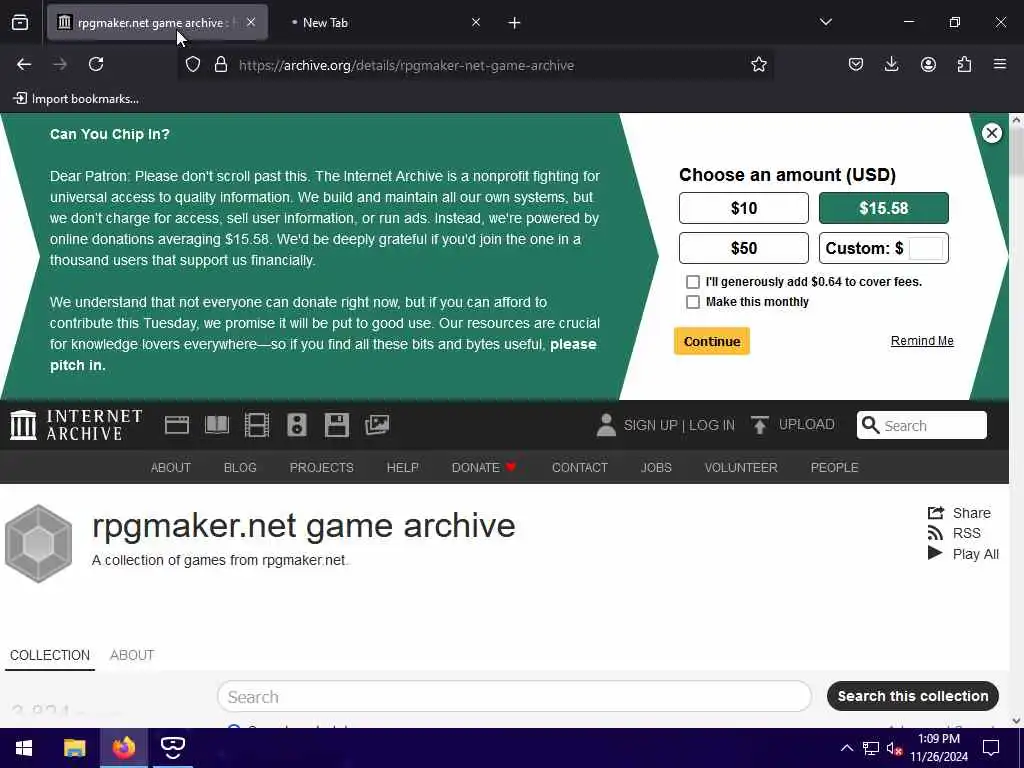Close the rpgmaker.net game archive tab

pos(251,22)
